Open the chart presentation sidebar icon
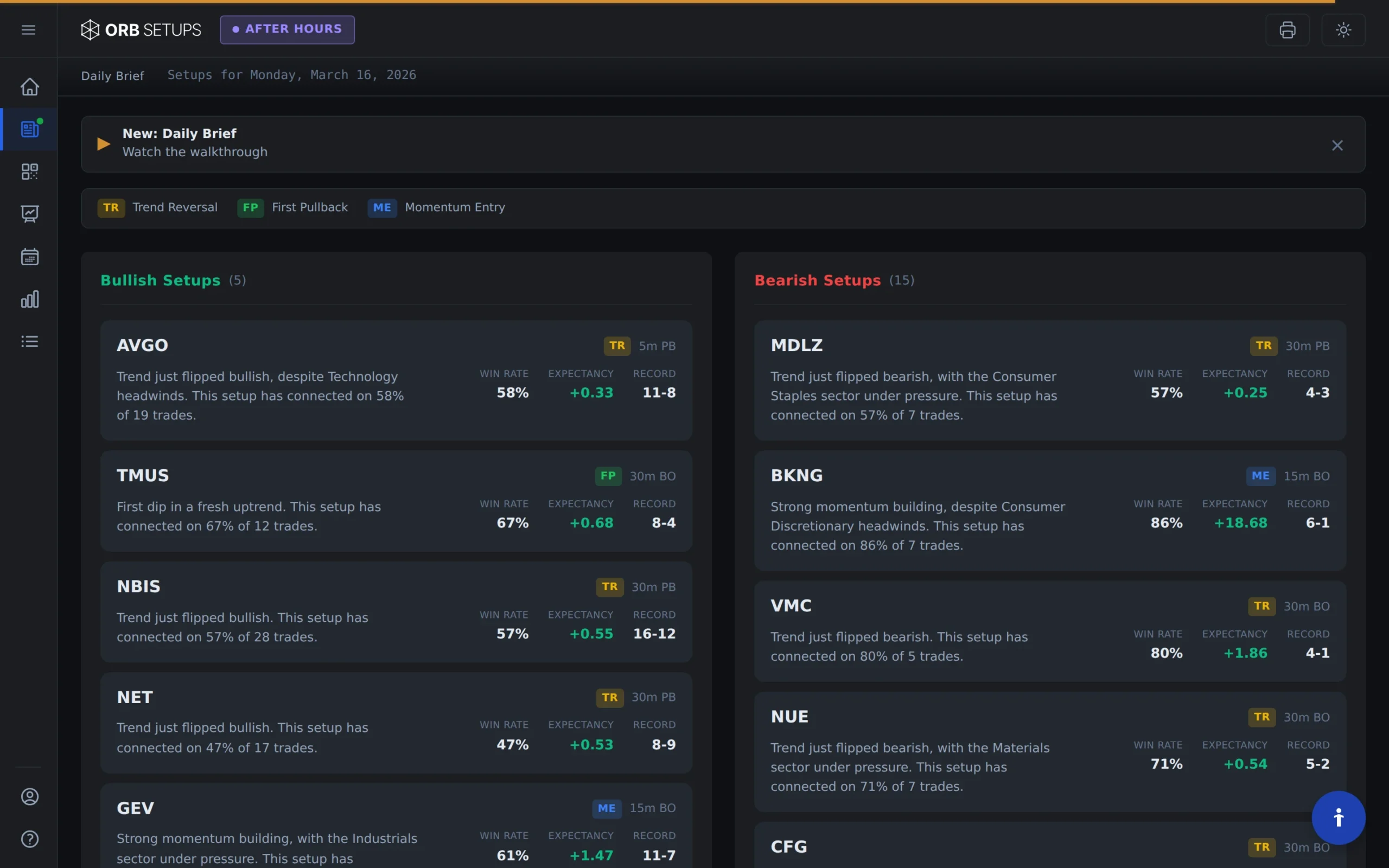 click(x=29, y=214)
